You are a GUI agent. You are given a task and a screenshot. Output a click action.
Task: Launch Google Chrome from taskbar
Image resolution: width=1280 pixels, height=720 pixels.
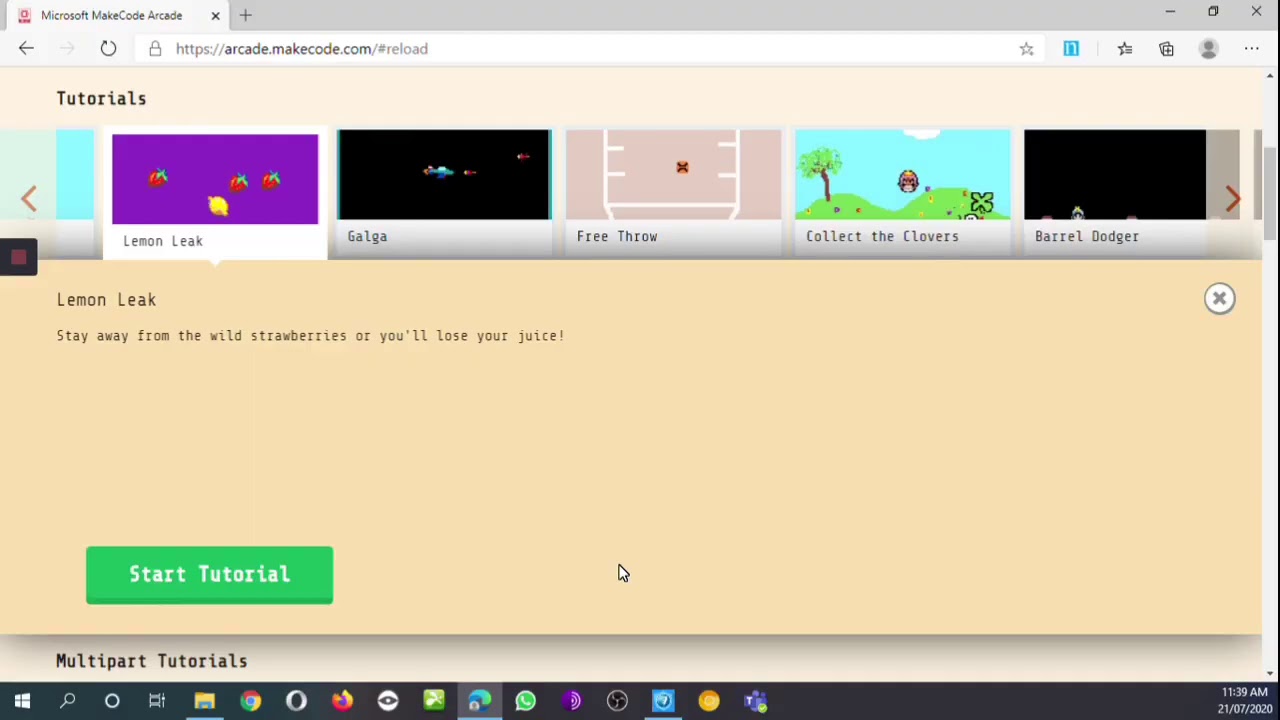click(x=250, y=701)
